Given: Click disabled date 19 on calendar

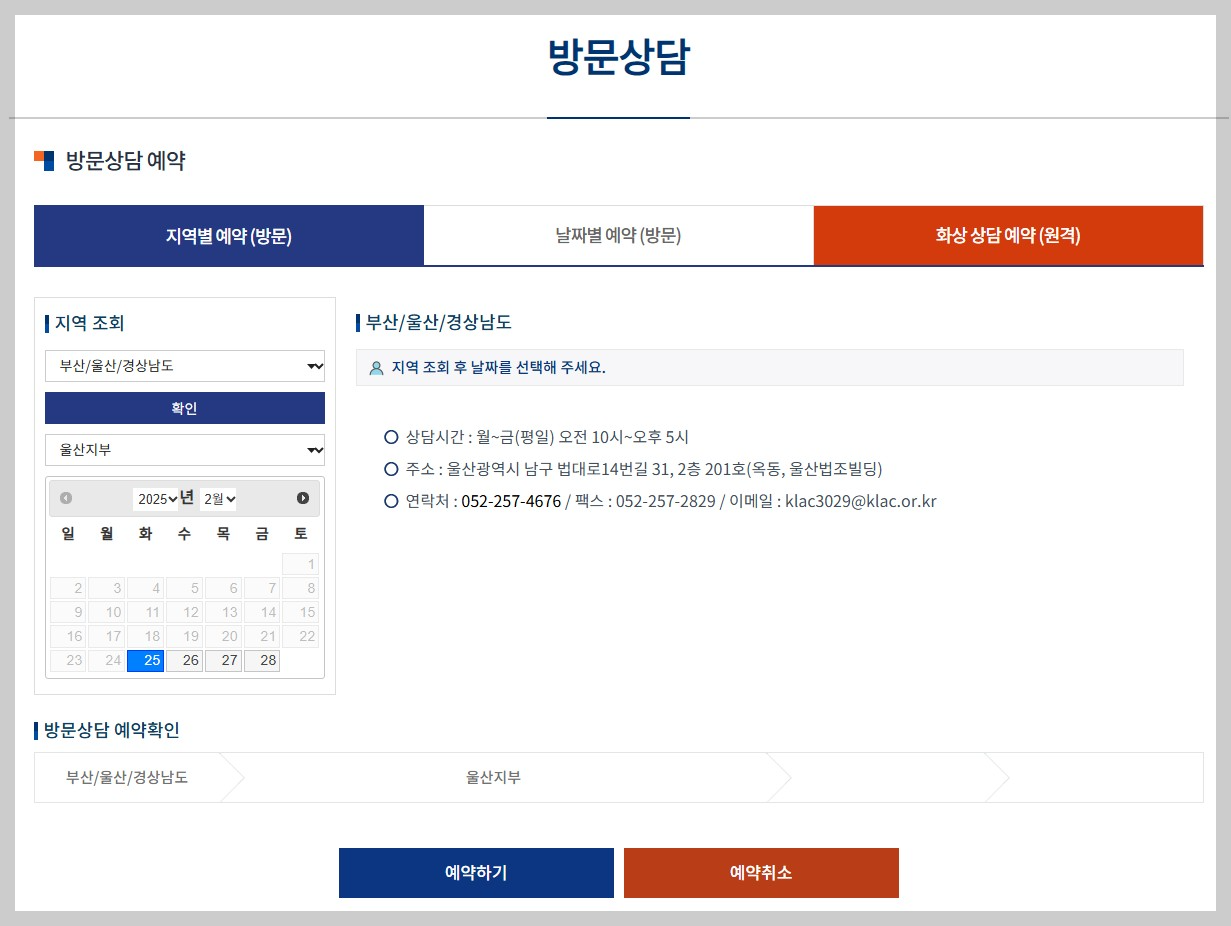Looking at the screenshot, I should pos(184,636).
